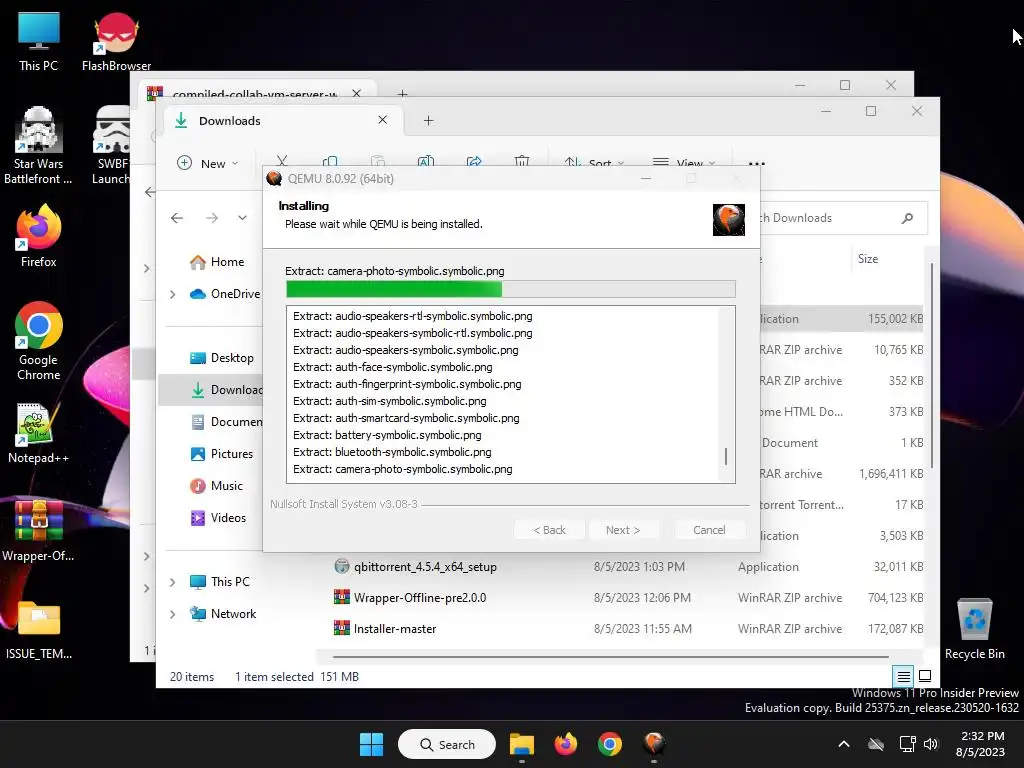1024x768 pixels.
Task: Click the disabled Next button
Action: (623, 530)
